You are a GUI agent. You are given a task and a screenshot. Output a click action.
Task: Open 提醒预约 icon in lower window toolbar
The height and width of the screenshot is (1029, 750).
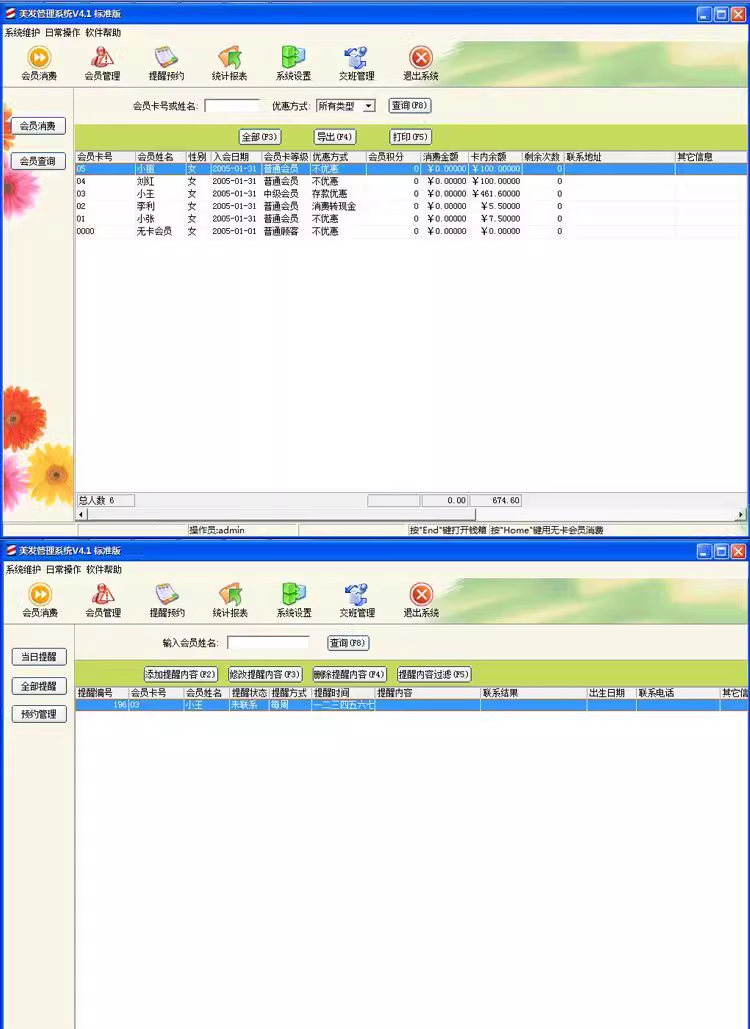pyautogui.click(x=167, y=600)
